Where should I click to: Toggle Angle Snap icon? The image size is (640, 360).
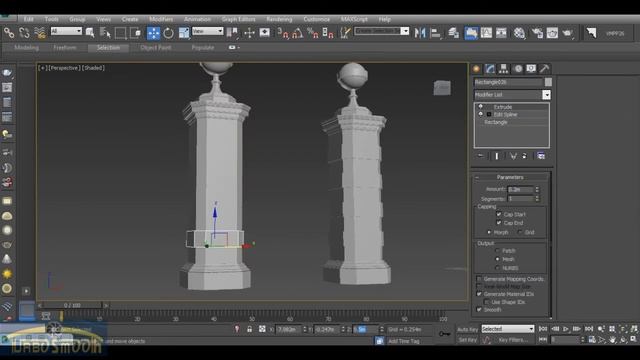tap(298, 33)
